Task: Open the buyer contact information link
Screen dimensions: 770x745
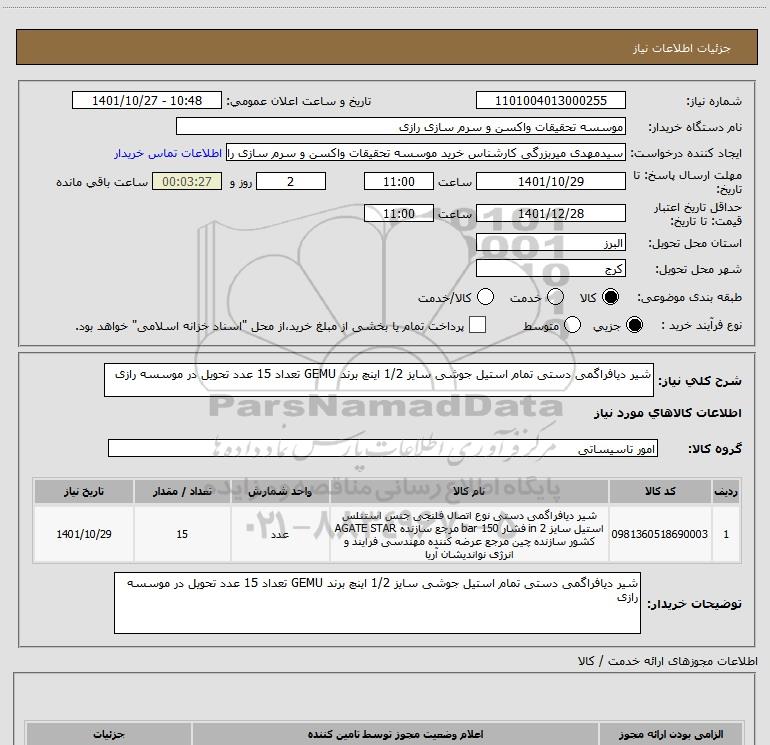Action: [168, 154]
